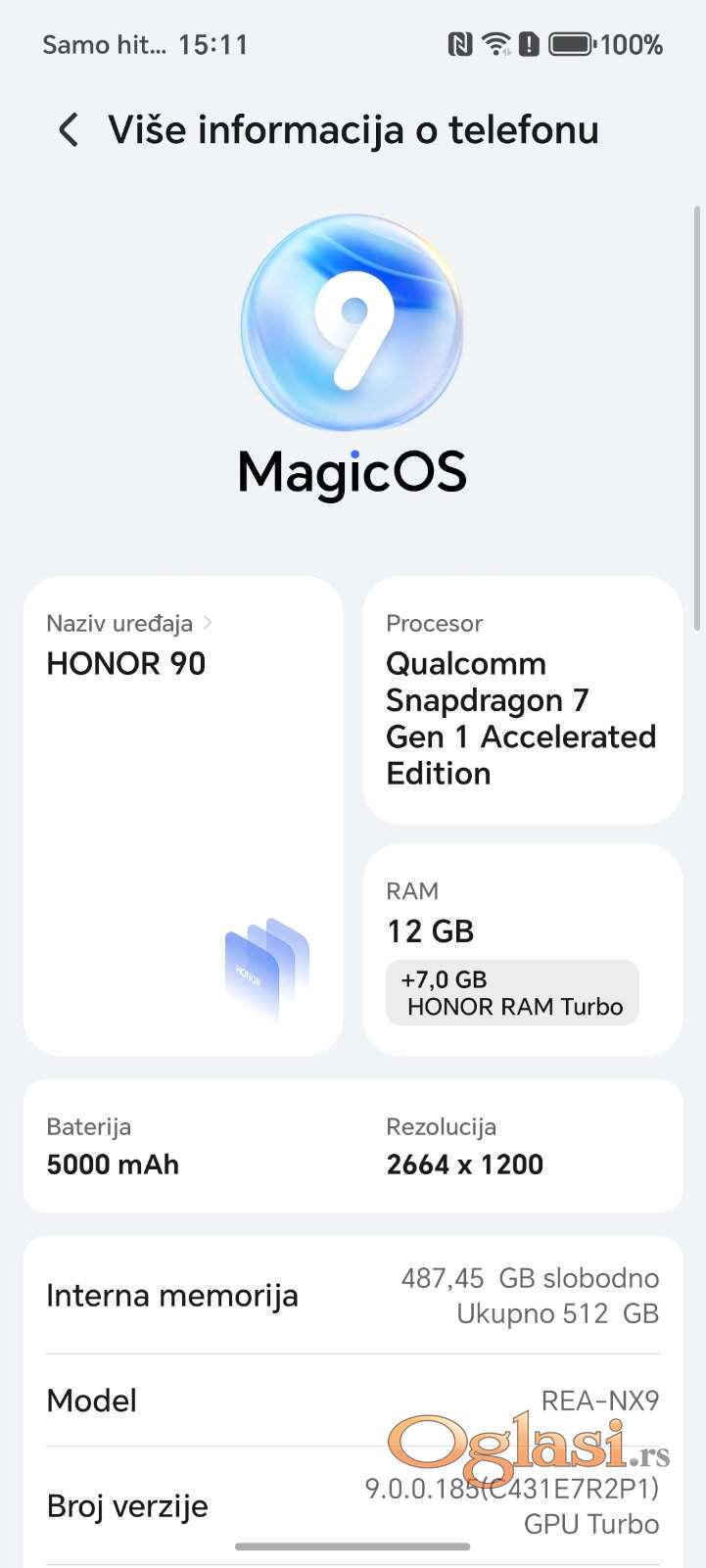Tap the RAM 12 GB text
The image size is (706, 1568).
(x=431, y=930)
